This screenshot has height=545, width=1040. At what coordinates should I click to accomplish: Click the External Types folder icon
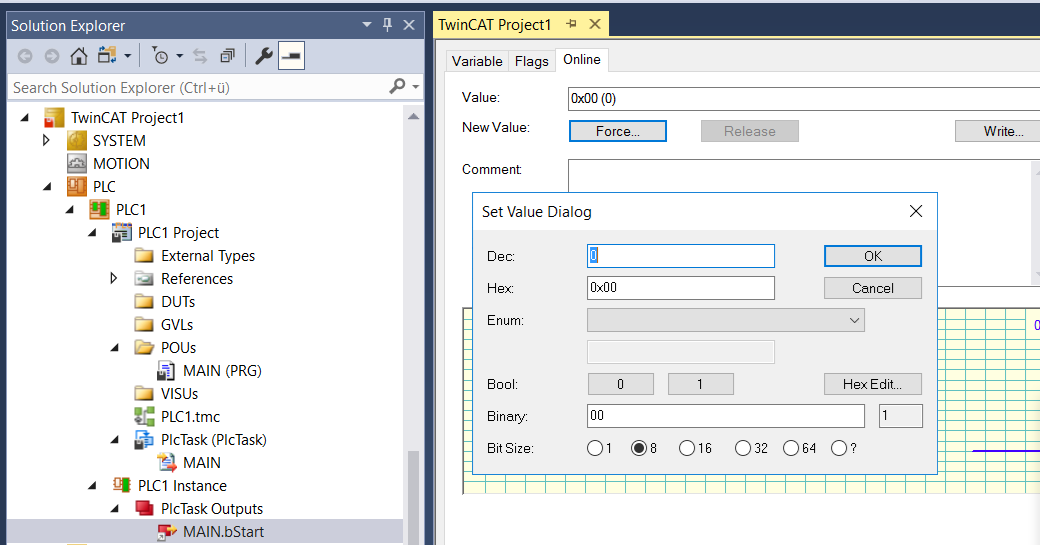(144, 256)
